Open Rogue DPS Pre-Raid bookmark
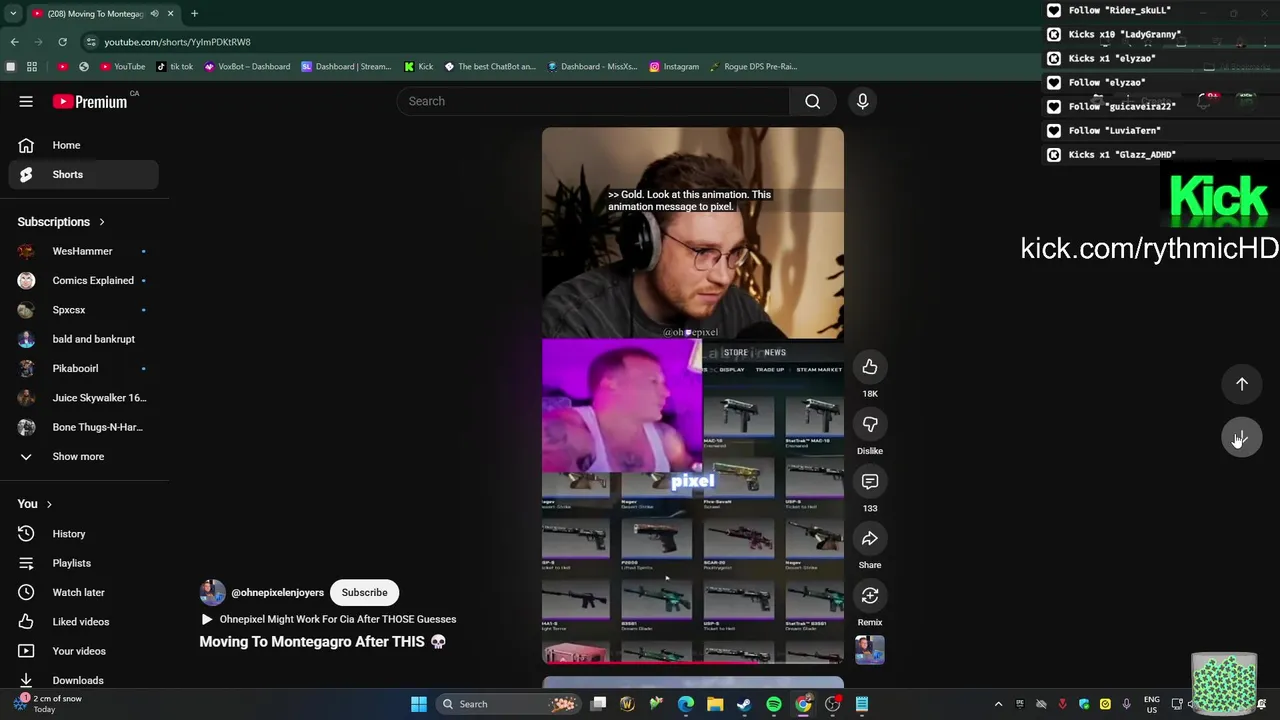 [x=753, y=67]
